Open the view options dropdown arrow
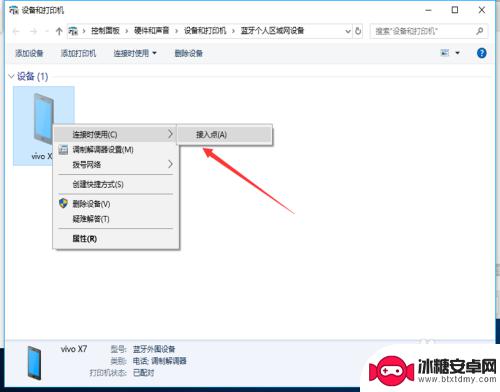Viewport: 500px width, 392px height. [457, 53]
